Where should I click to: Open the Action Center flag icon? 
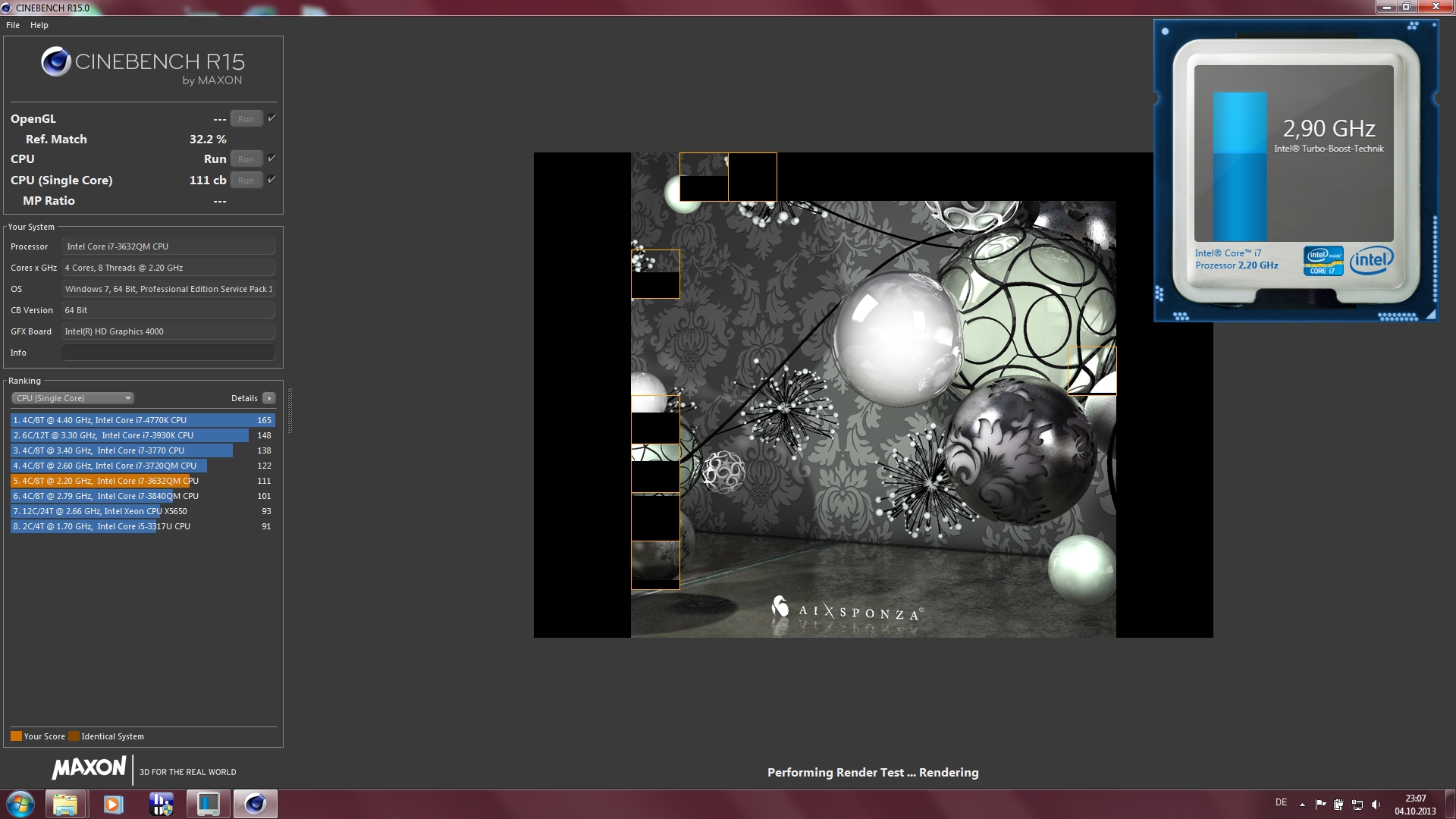(x=1320, y=805)
